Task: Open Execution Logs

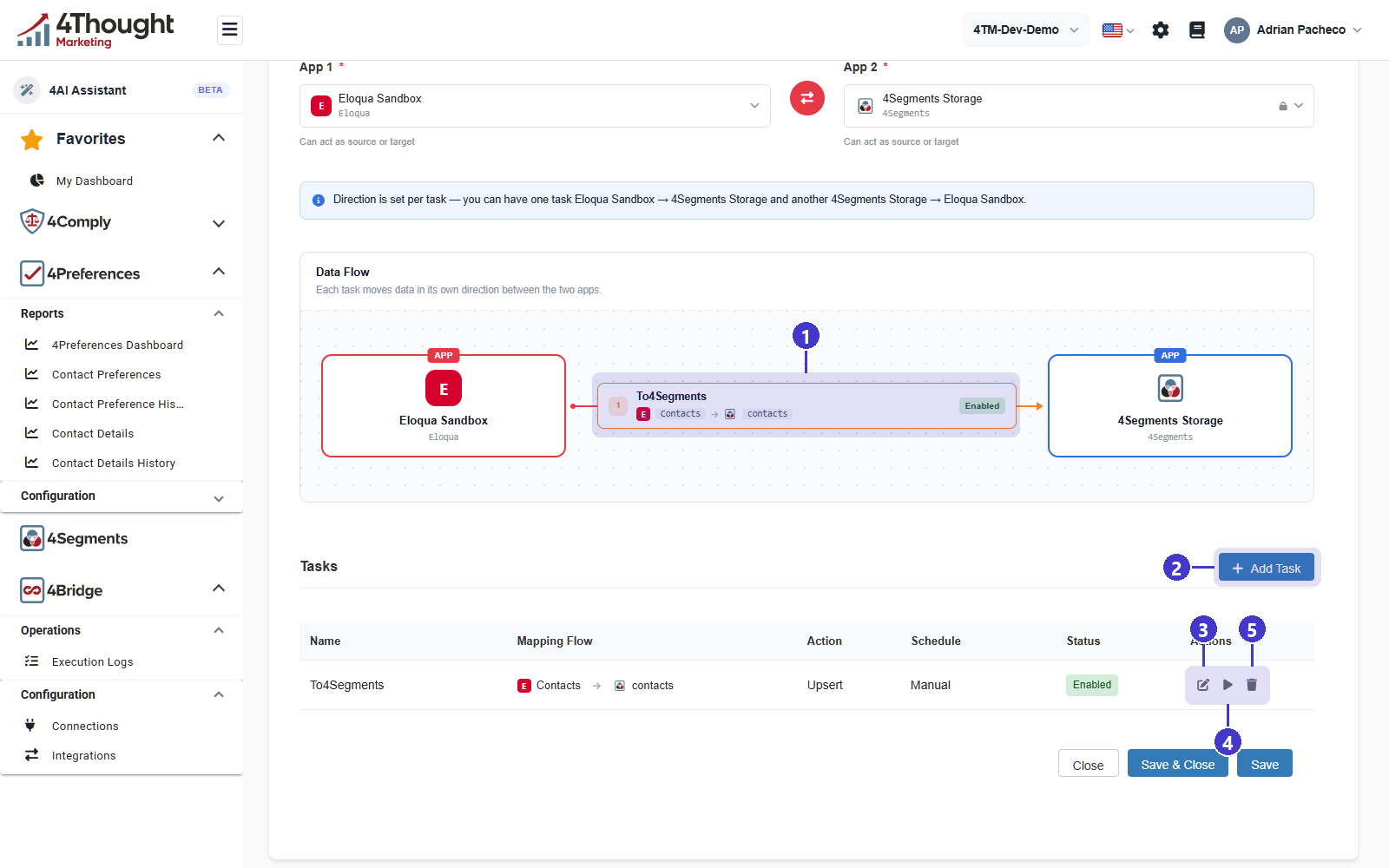Action: [x=92, y=661]
